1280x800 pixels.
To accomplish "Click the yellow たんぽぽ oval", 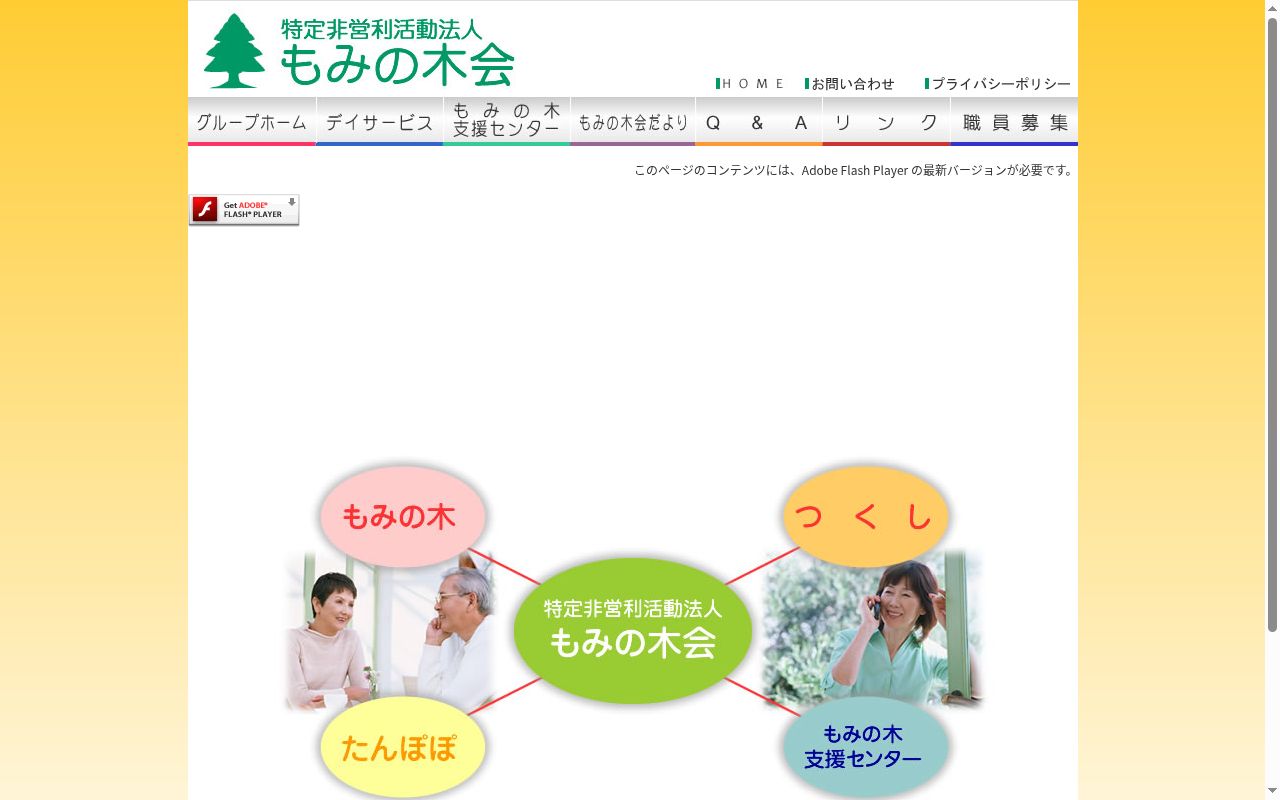I will [403, 747].
